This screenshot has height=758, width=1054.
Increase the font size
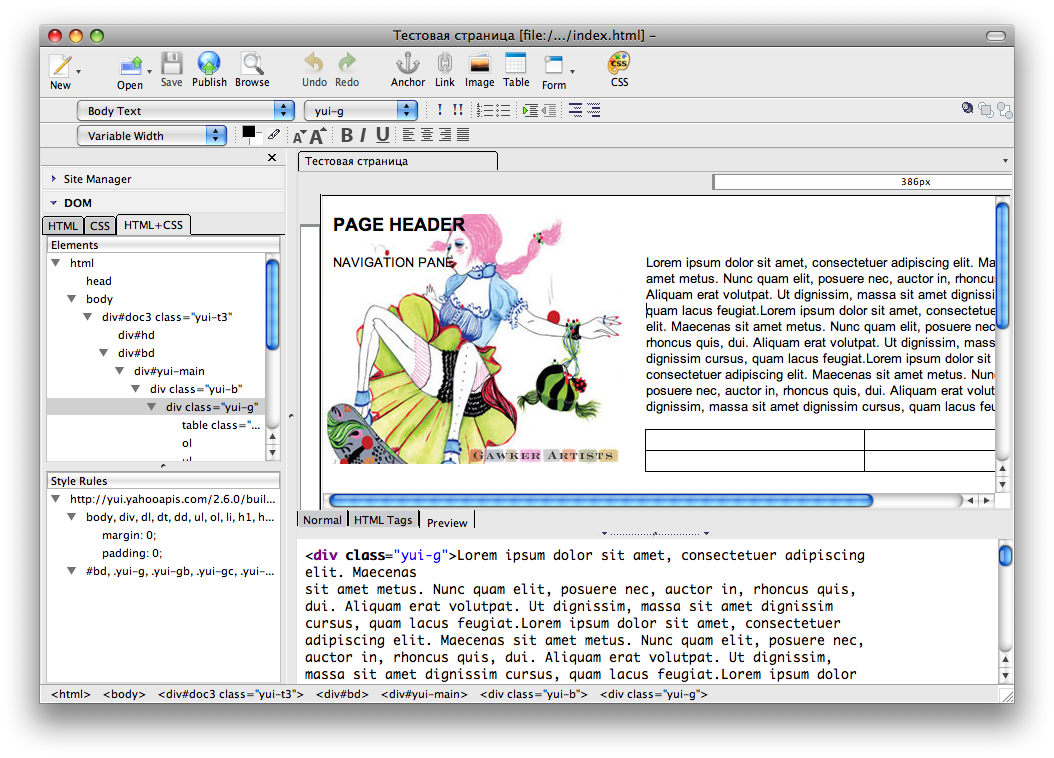click(x=318, y=135)
